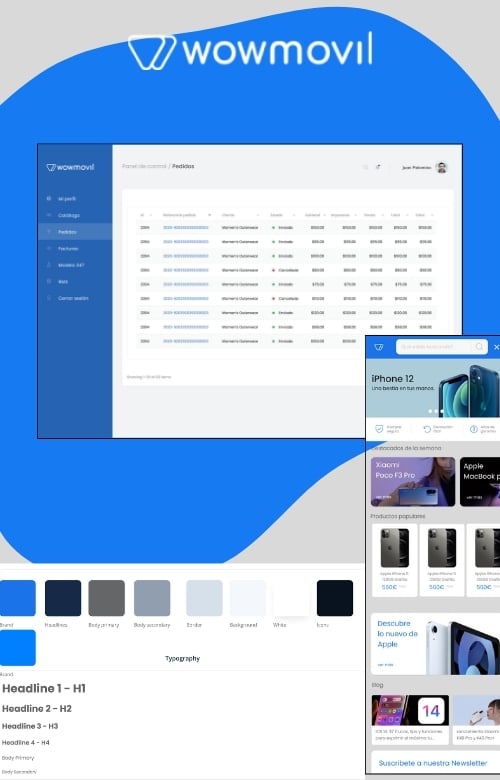Open the Web item in dashboard sidebar

point(63,282)
